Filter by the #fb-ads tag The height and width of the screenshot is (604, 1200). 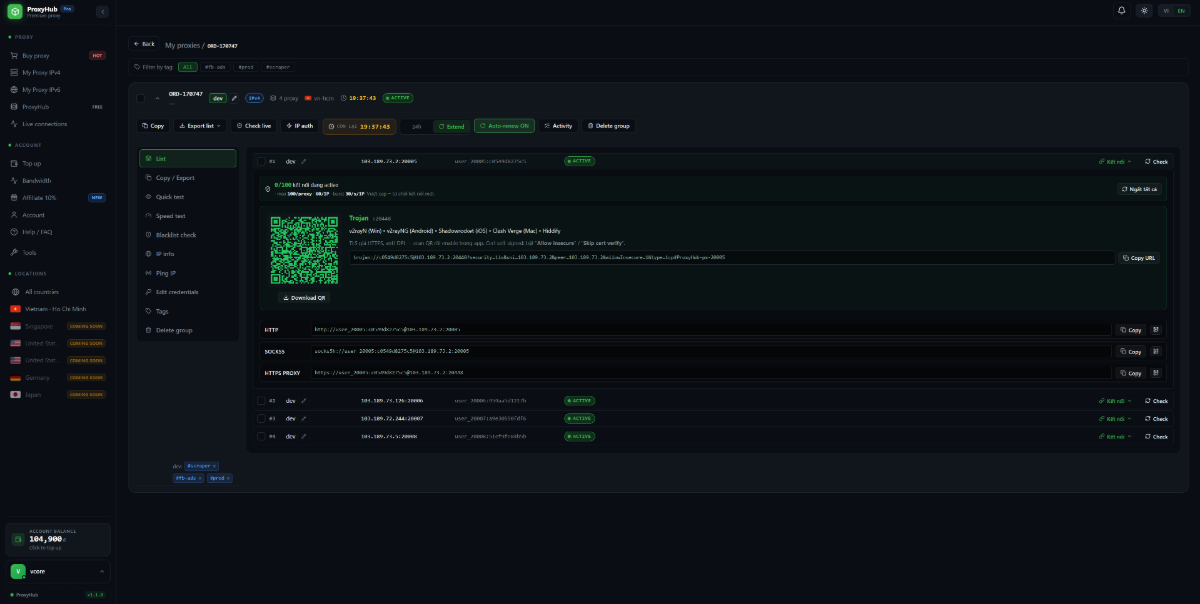pyautogui.click(x=215, y=67)
